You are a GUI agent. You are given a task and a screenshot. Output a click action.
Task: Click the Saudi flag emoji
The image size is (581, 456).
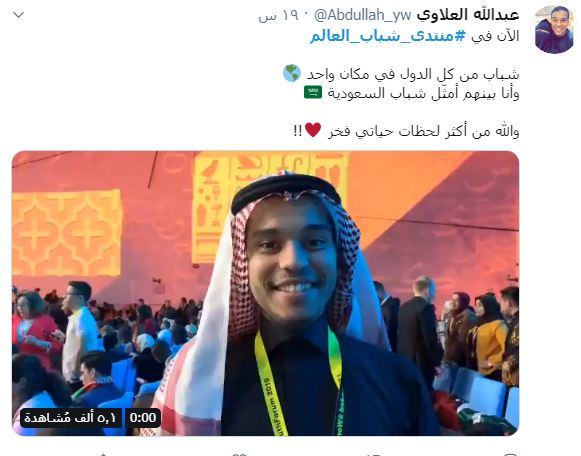coord(313,92)
